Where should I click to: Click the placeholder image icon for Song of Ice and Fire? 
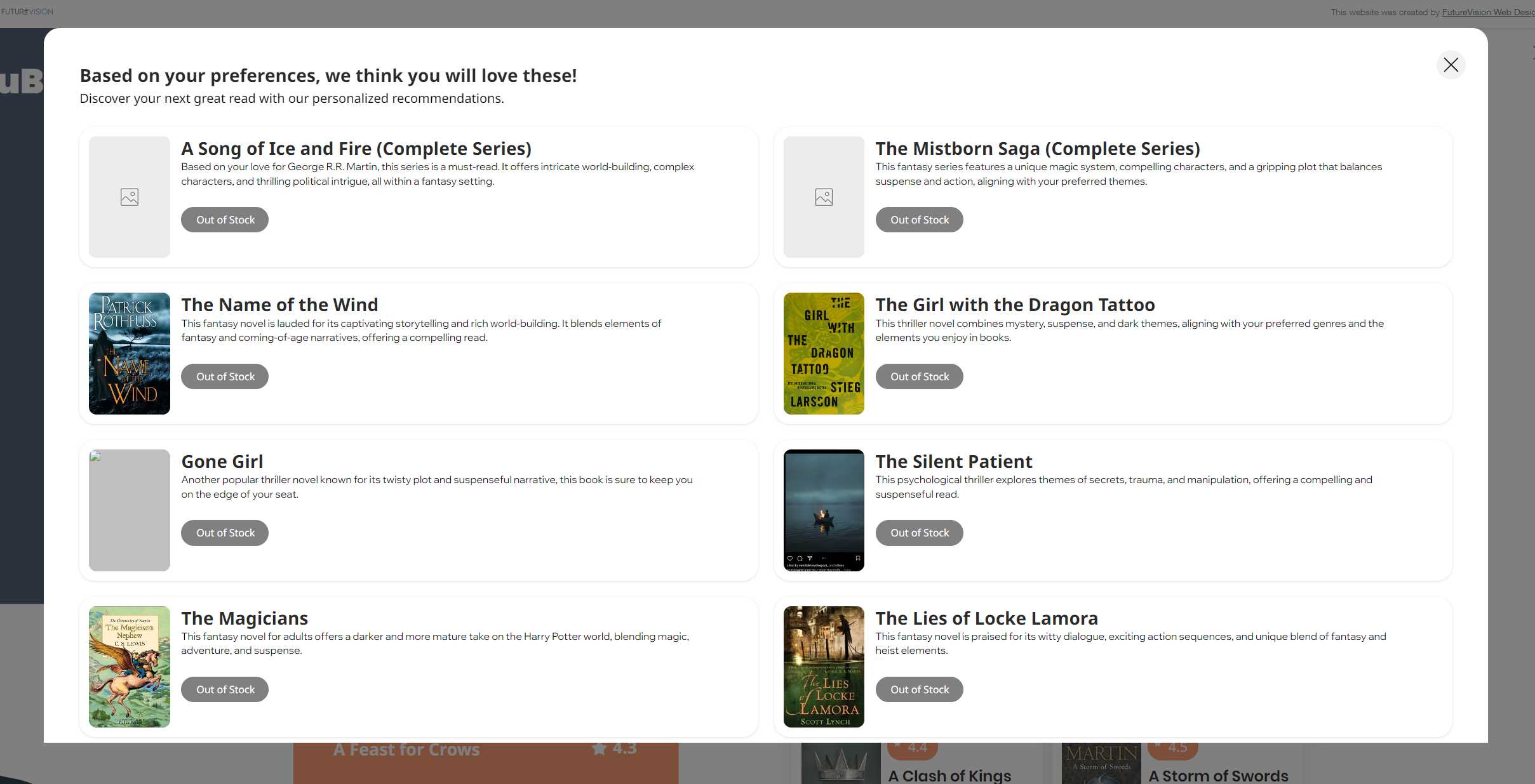(130, 197)
